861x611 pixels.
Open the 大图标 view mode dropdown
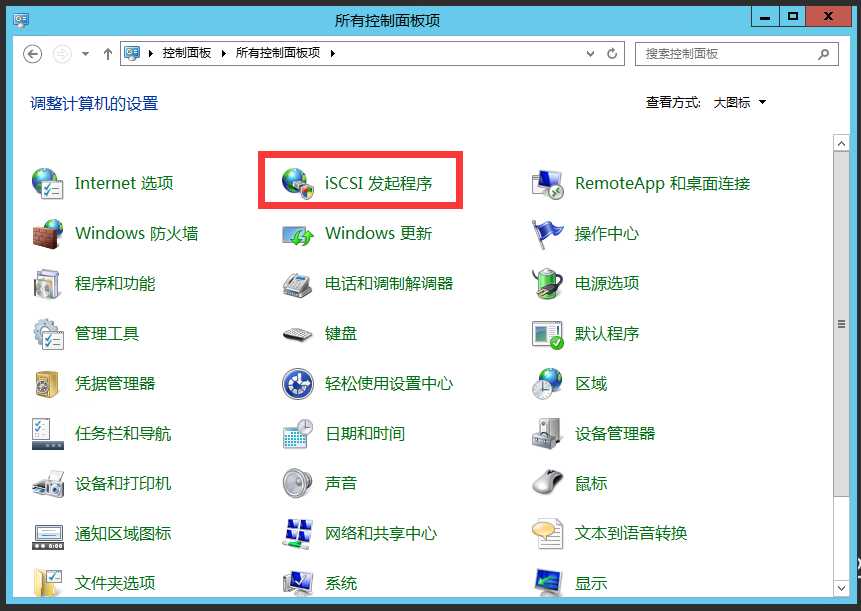739,103
